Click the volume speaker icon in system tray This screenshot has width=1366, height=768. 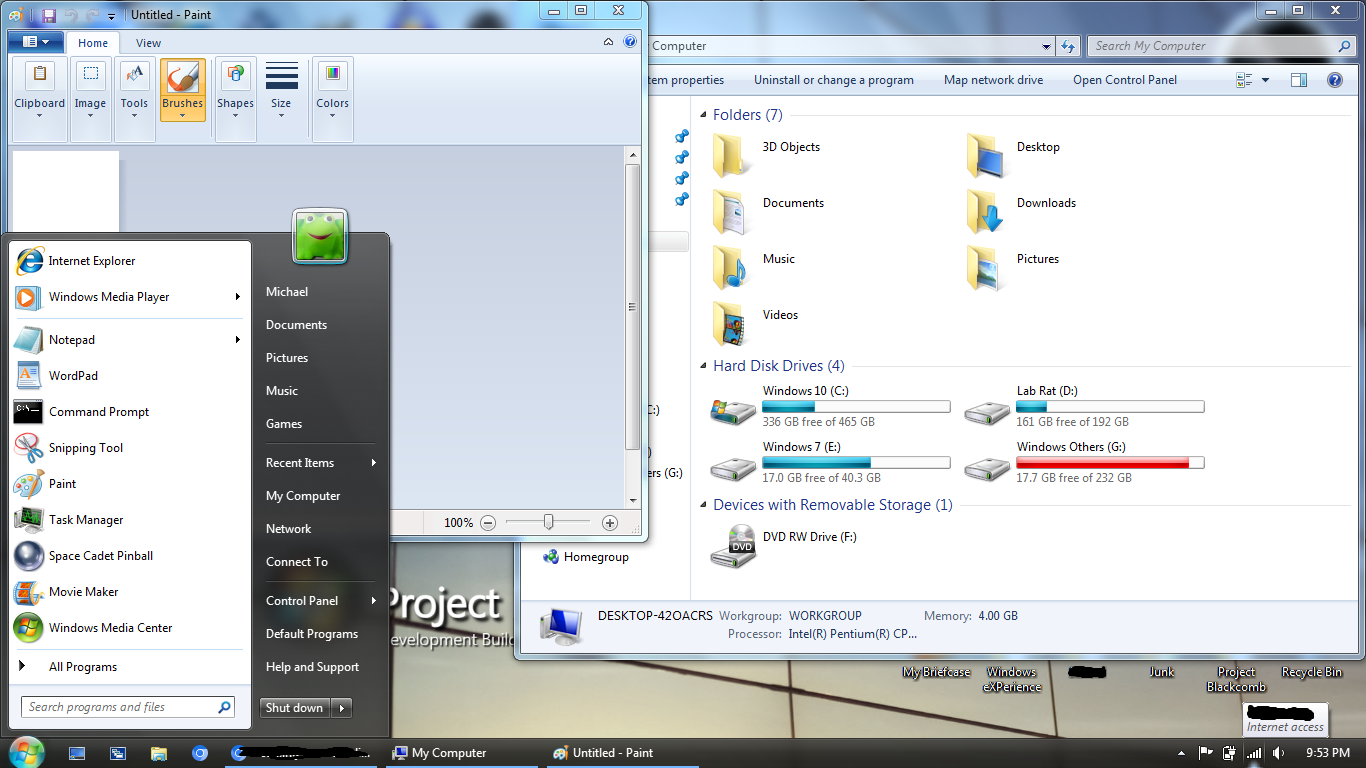1279,753
